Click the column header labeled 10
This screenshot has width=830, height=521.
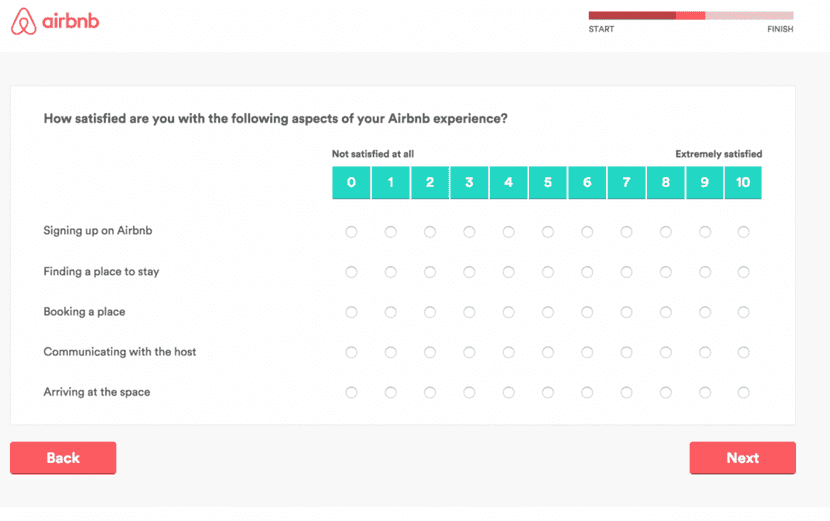[x=743, y=182]
